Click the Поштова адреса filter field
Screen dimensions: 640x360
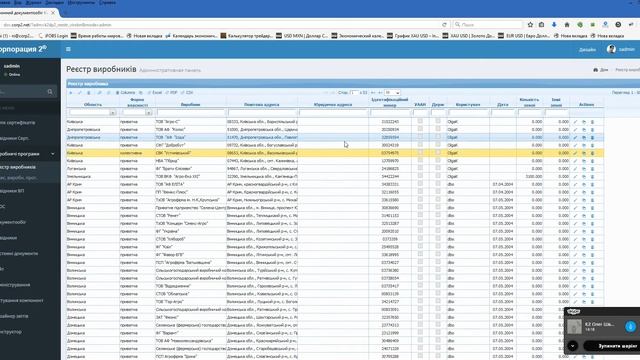click(x=262, y=112)
